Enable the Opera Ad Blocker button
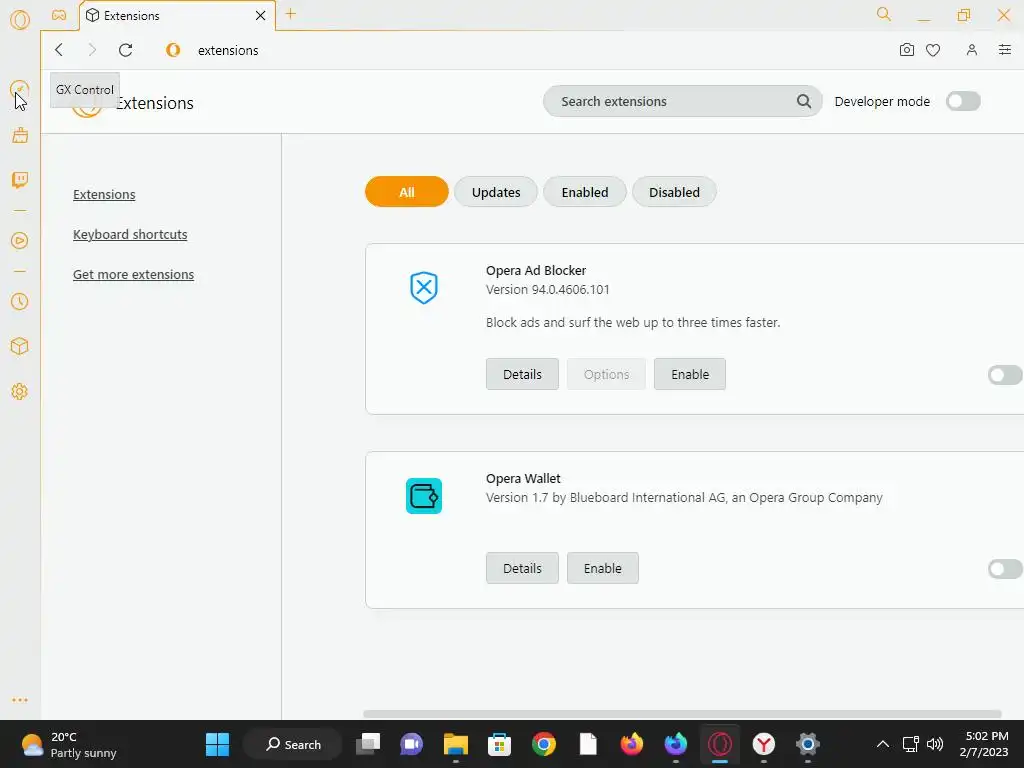1024x768 pixels. point(690,374)
